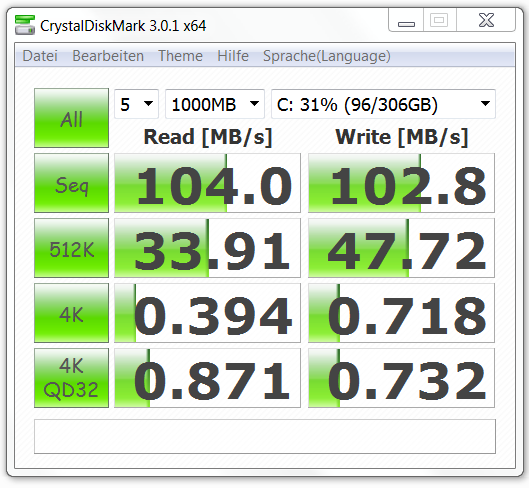The image size is (529, 488).
Task: Open the Hilfe menu
Action: [x=233, y=56]
